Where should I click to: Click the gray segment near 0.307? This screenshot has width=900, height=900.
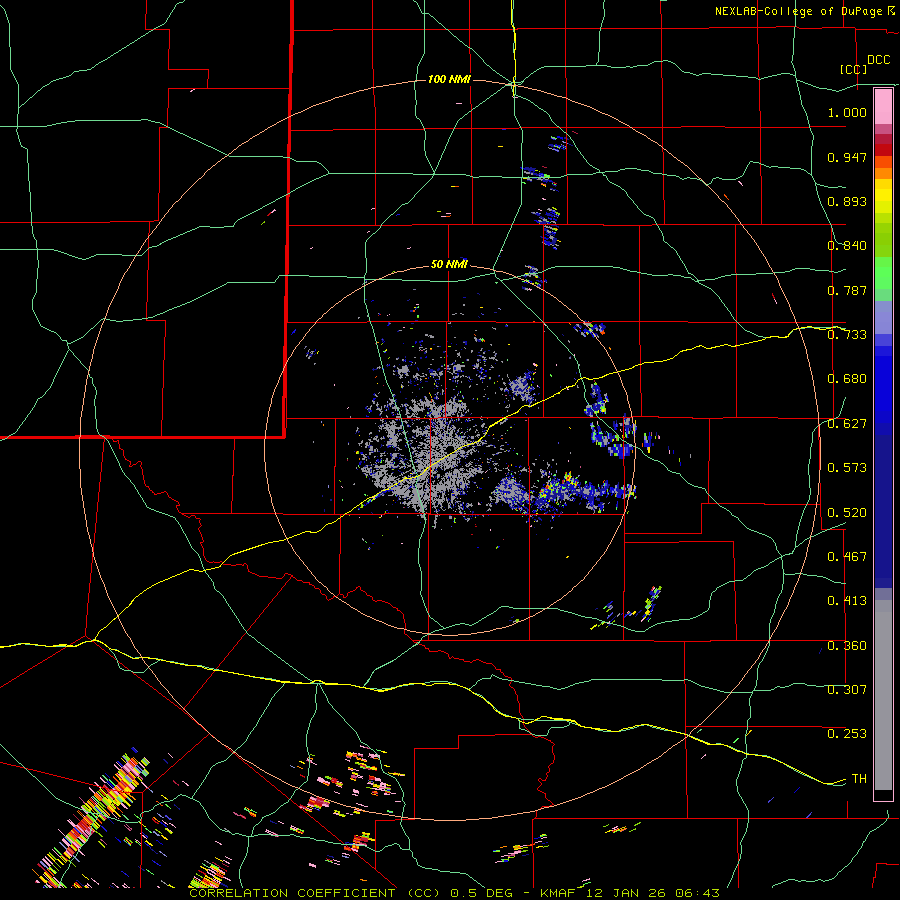click(x=883, y=695)
